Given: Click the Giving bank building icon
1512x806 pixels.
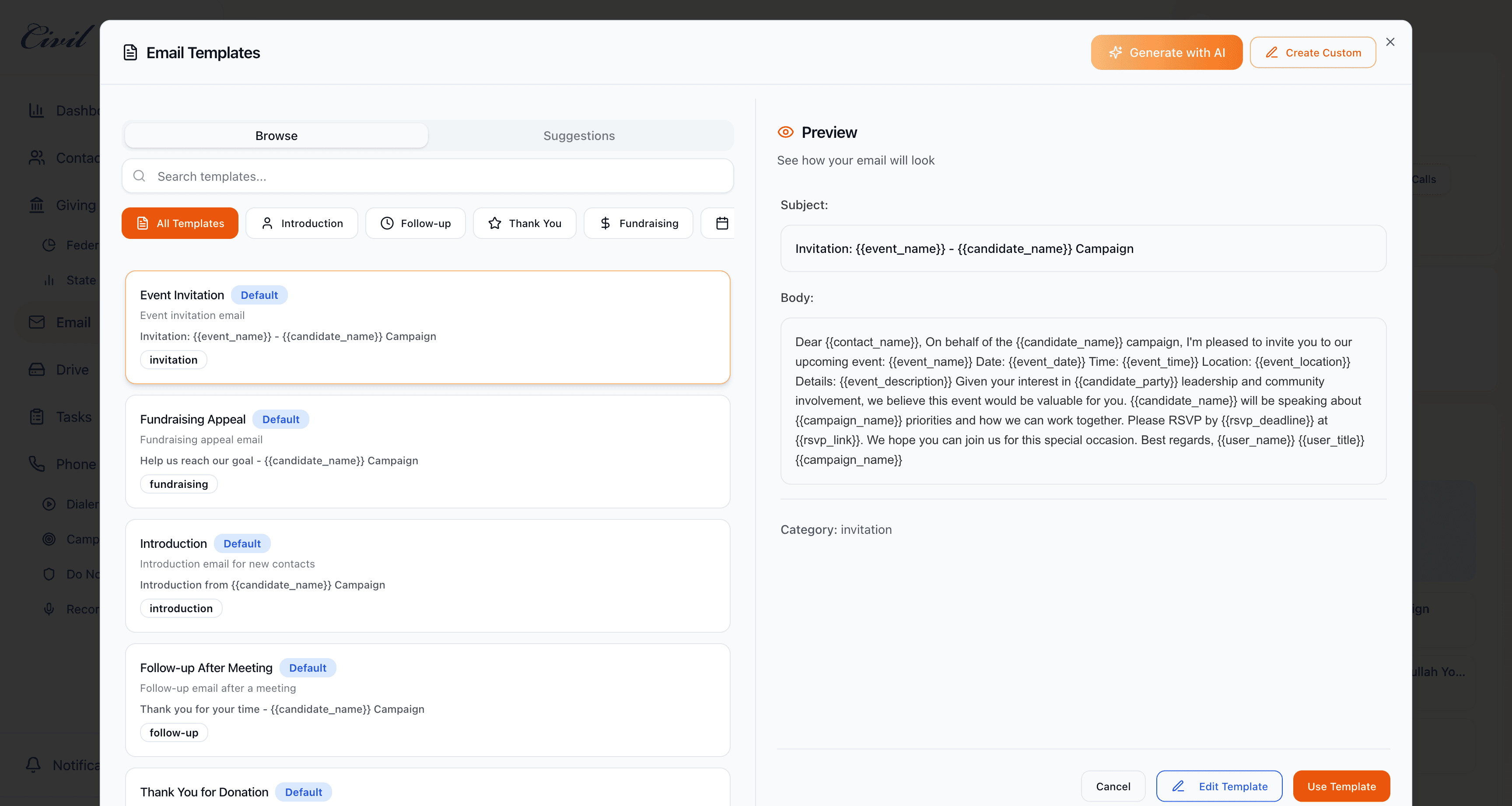Looking at the screenshot, I should 36,205.
